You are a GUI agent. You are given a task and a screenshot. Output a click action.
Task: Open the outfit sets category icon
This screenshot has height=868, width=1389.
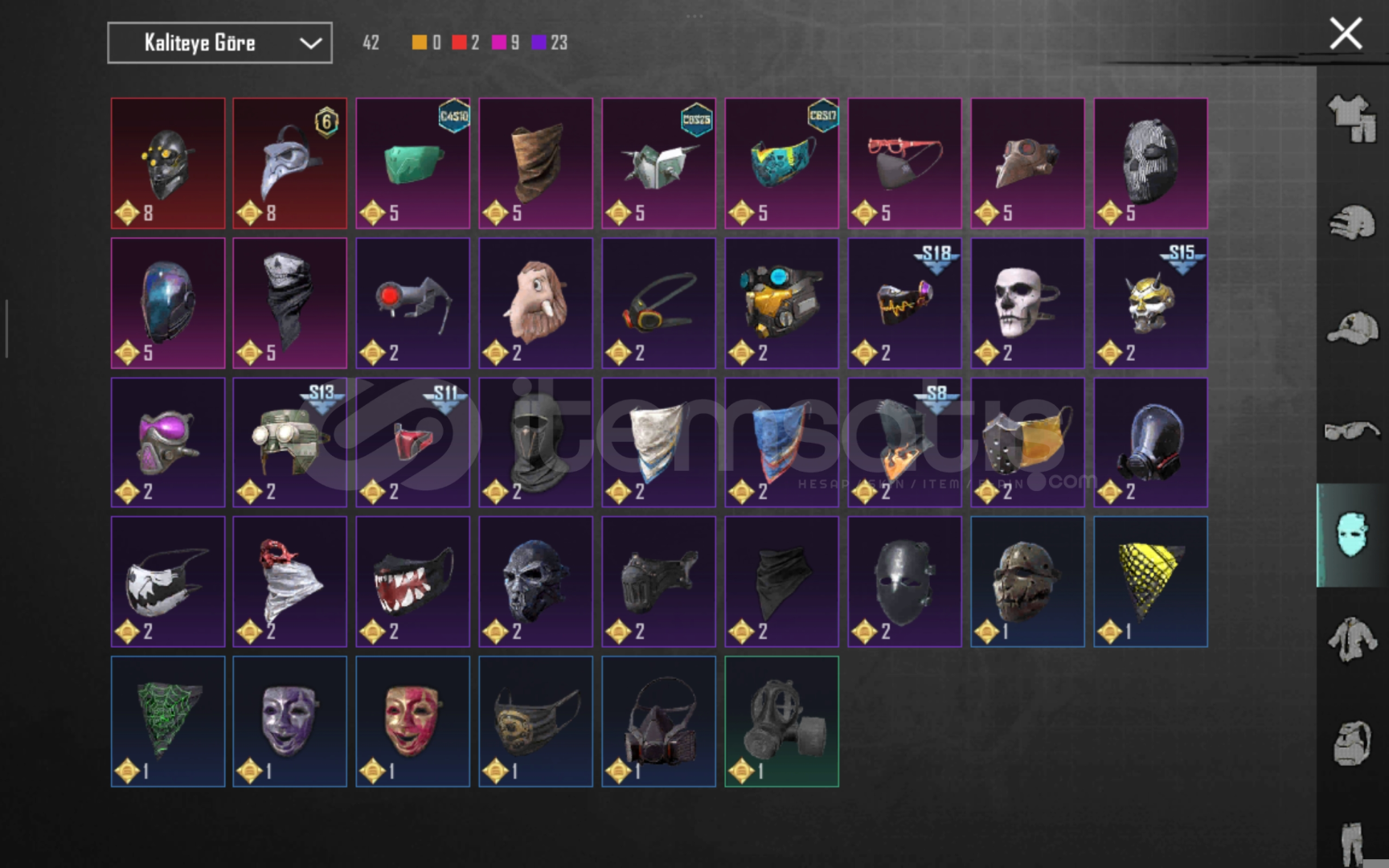pos(1352,118)
